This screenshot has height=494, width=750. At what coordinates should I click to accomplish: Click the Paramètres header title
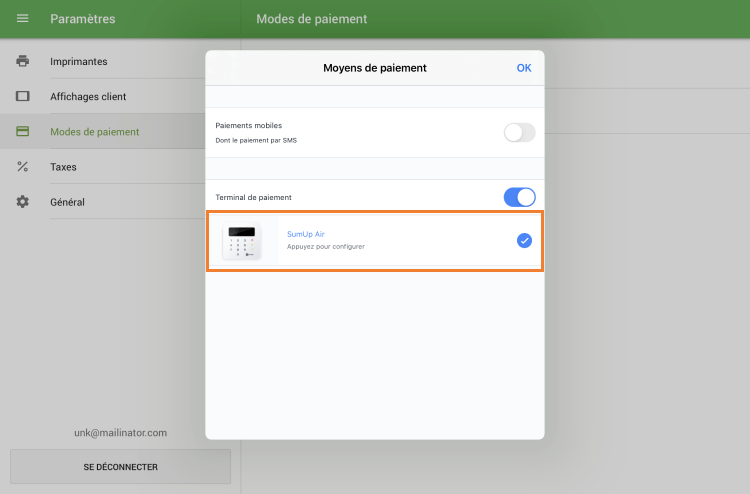coord(83,19)
